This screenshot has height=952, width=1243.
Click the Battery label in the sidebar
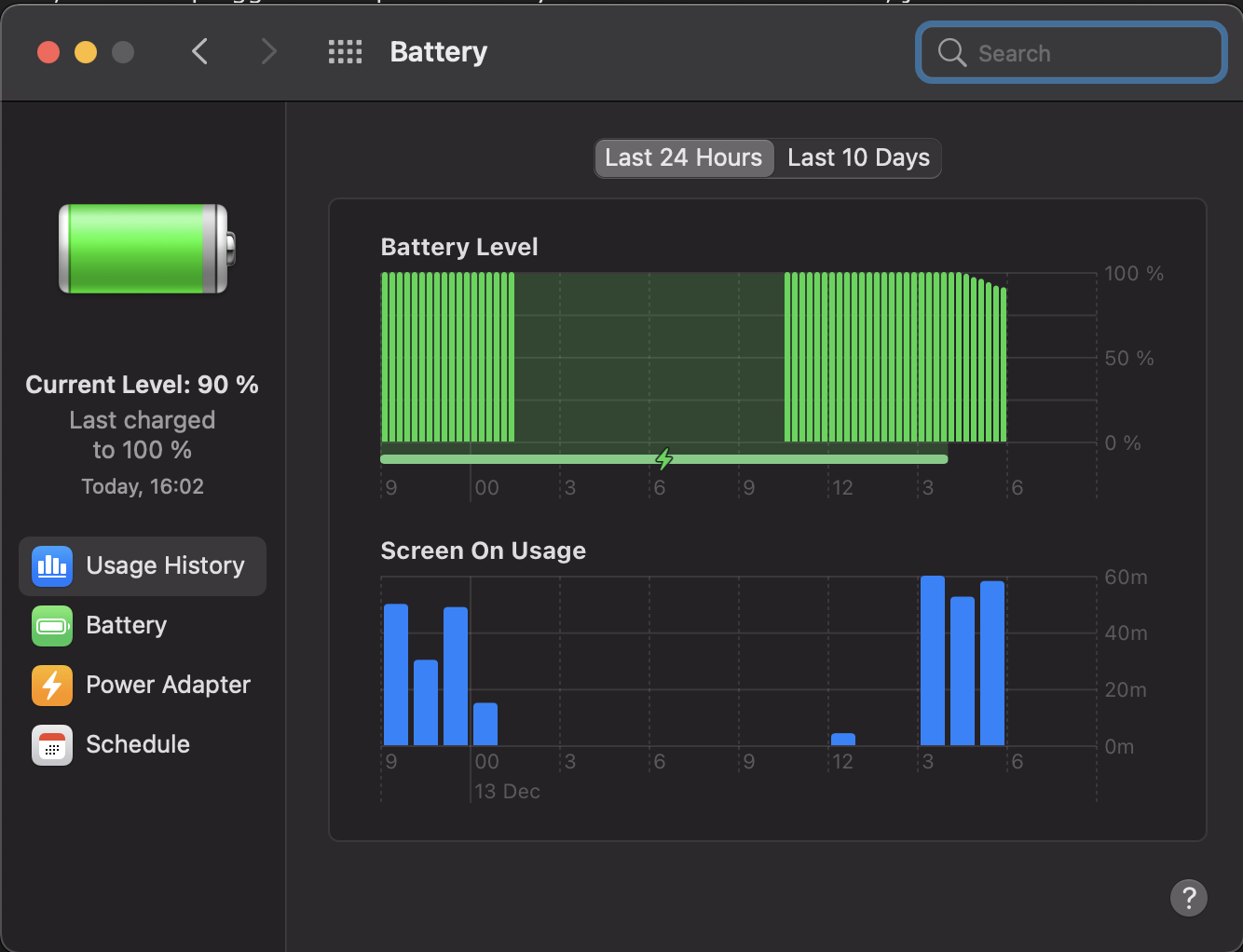pos(127,626)
